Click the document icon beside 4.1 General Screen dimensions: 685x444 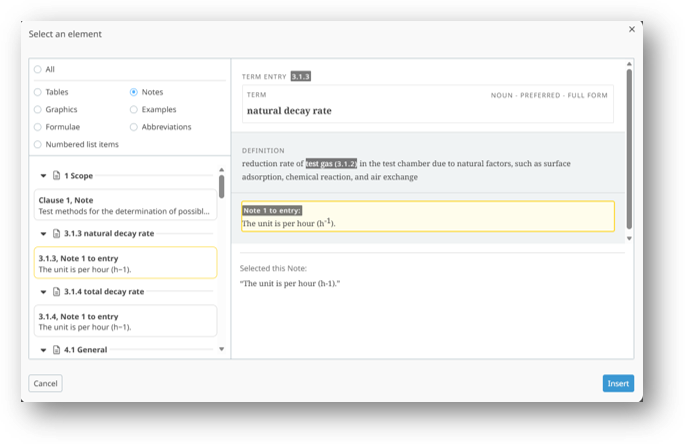click(x=56, y=350)
